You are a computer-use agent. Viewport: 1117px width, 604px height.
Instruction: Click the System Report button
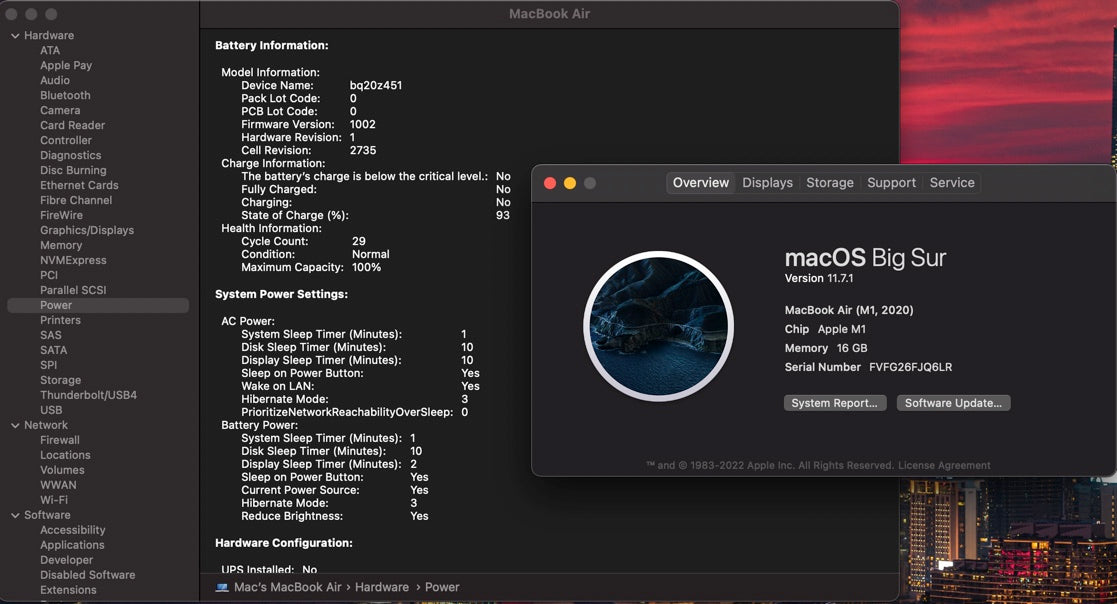pos(834,403)
